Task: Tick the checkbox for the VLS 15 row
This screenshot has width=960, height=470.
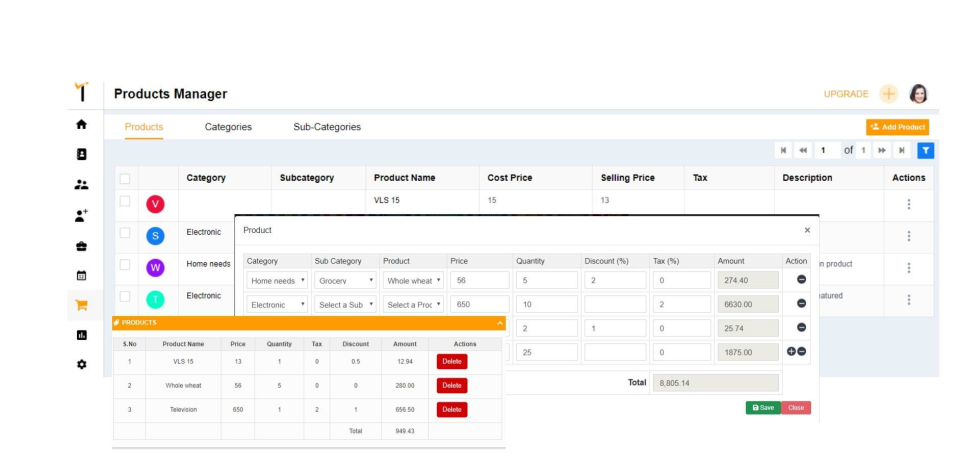Action: pyautogui.click(x=125, y=201)
